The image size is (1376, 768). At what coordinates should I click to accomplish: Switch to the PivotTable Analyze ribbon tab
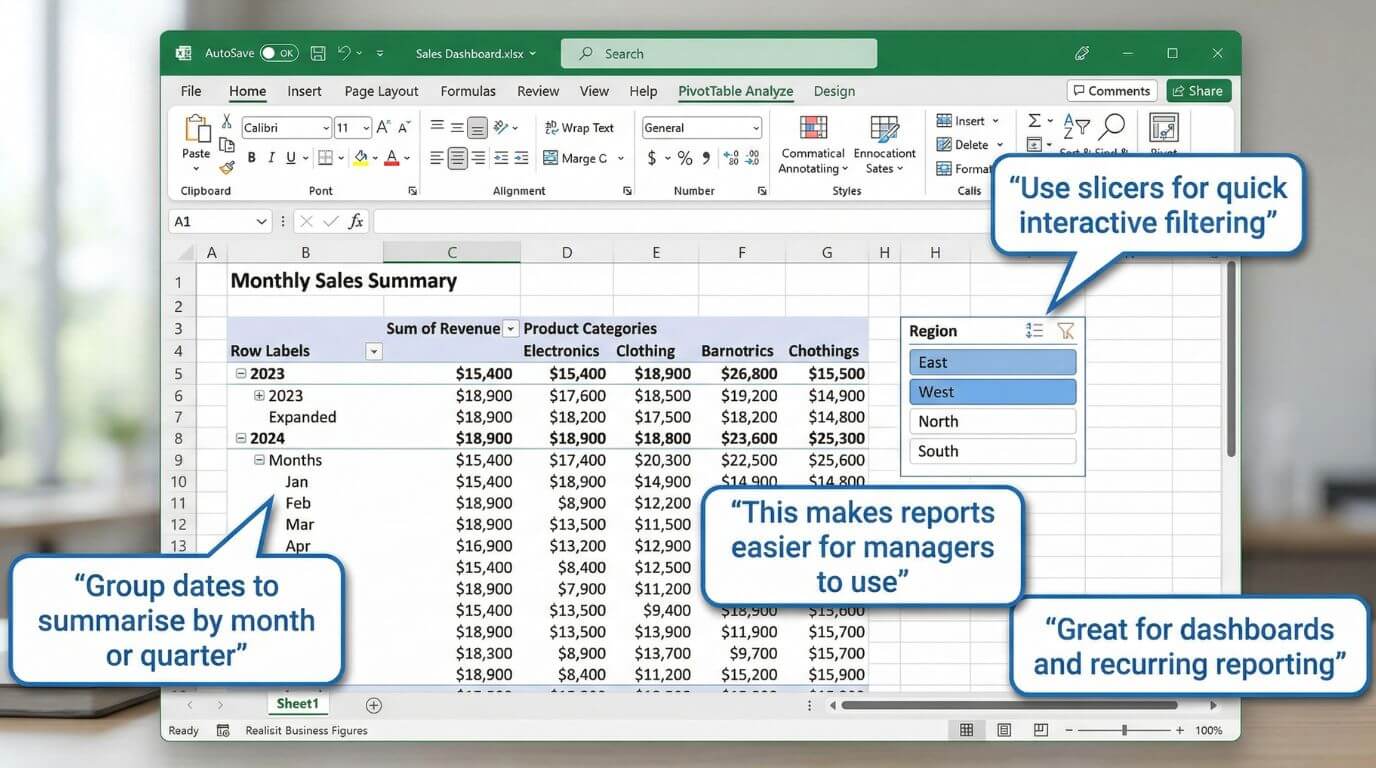(735, 91)
